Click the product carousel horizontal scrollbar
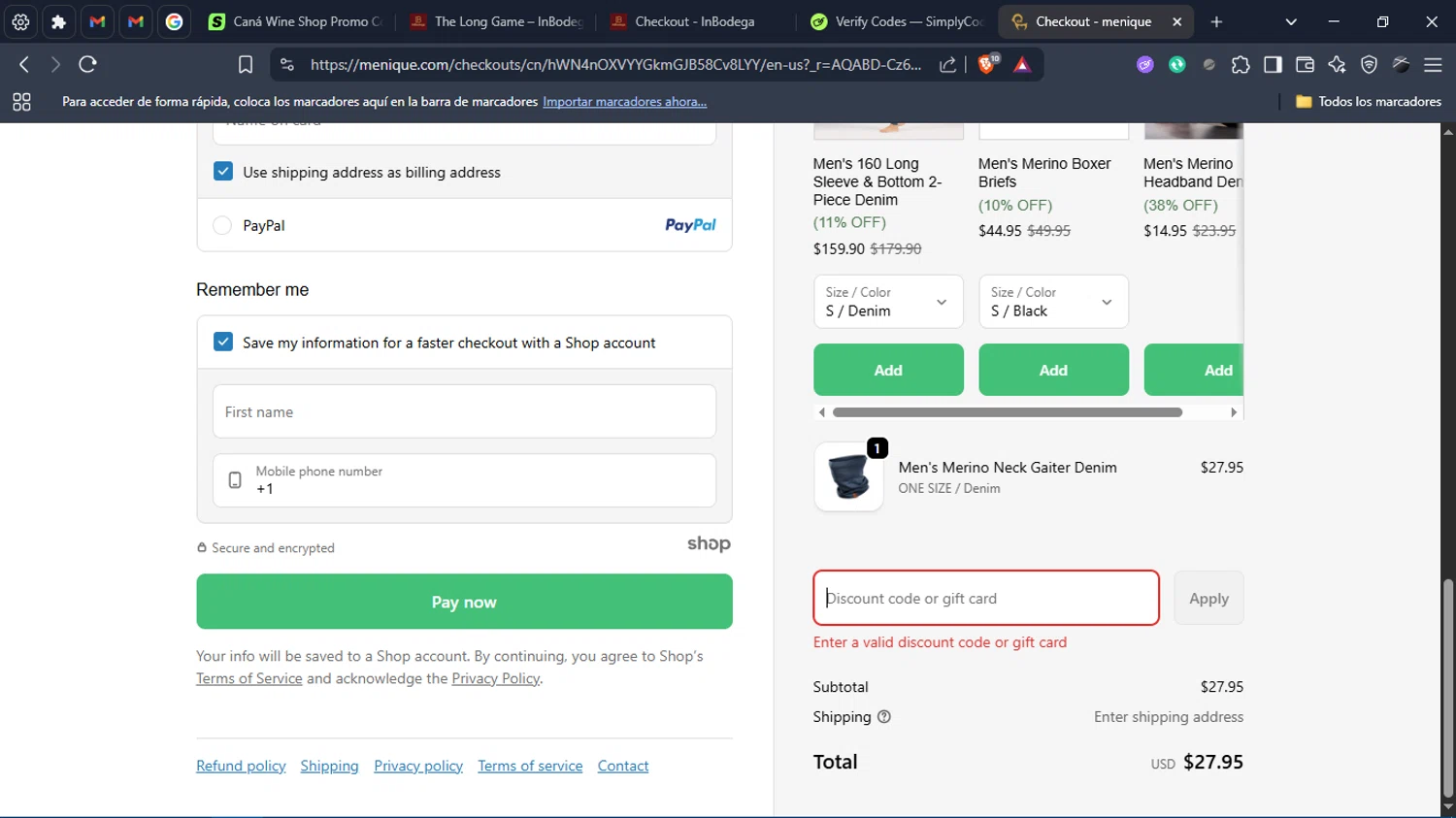The image size is (1456, 818). click(1008, 412)
